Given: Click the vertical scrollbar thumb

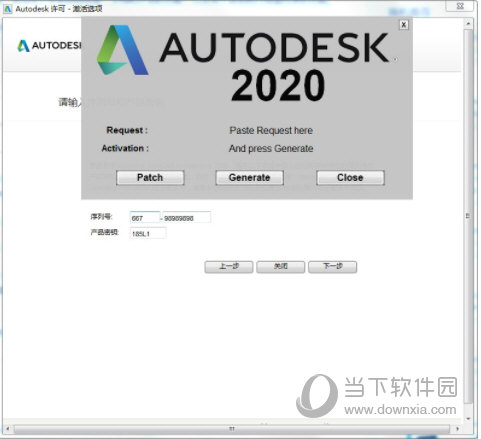Looking at the screenshot, I should [468, 216].
